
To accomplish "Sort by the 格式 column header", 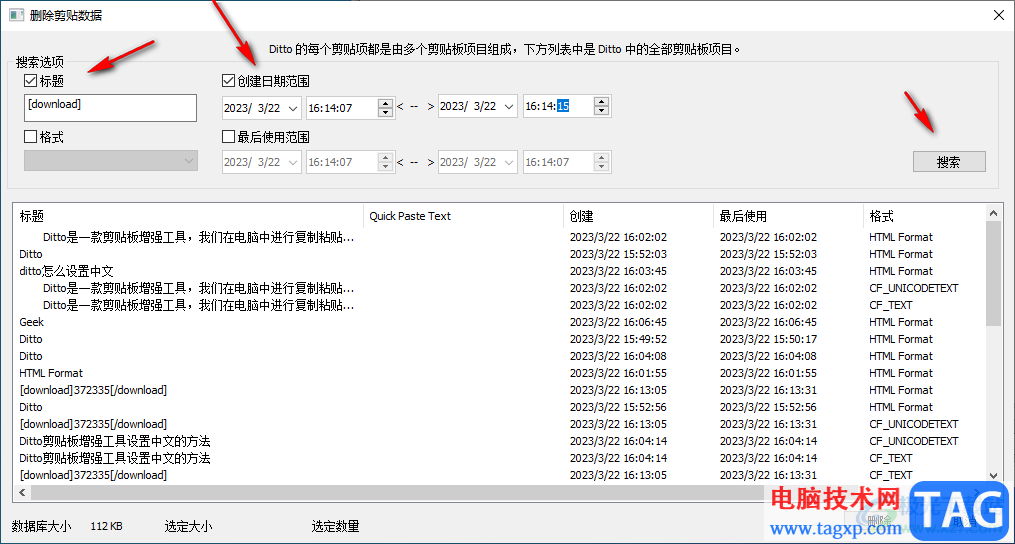I will coord(924,216).
